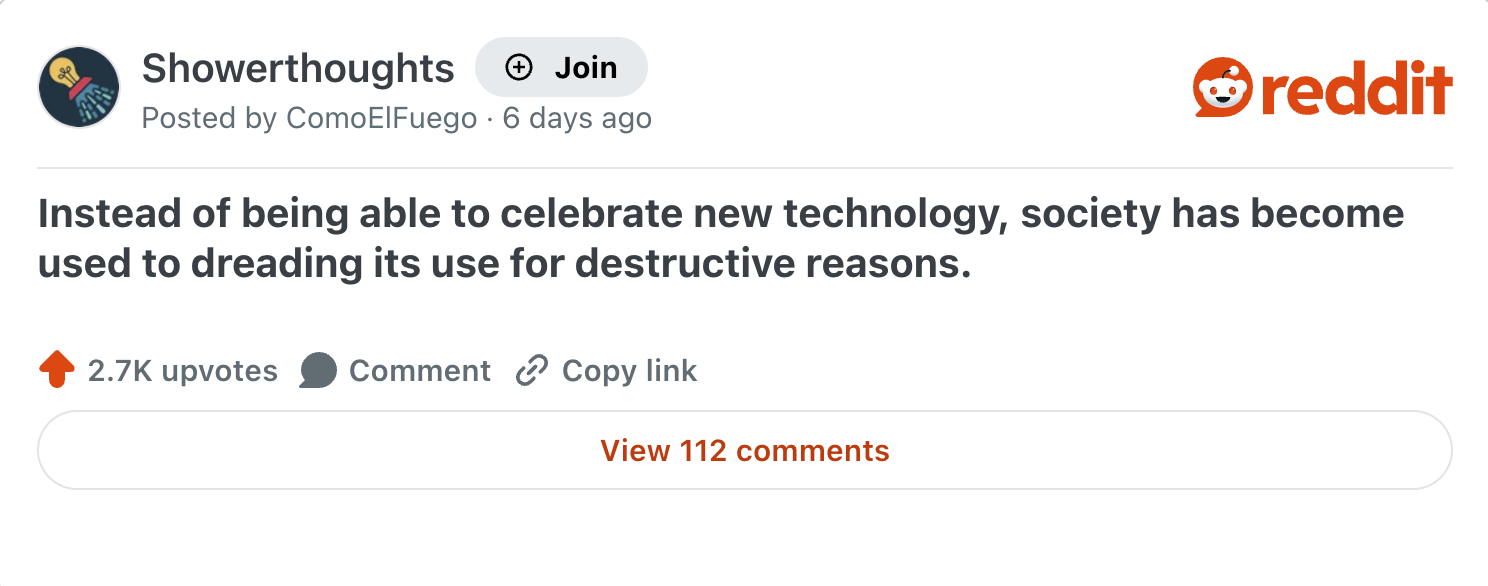
Task: Click the "Posted by" text
Action: pyautogui.click(x=209, y=119)
